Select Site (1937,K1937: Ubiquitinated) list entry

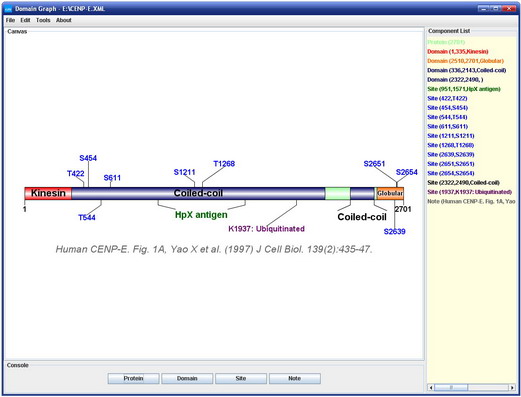[x=469, y=192]
